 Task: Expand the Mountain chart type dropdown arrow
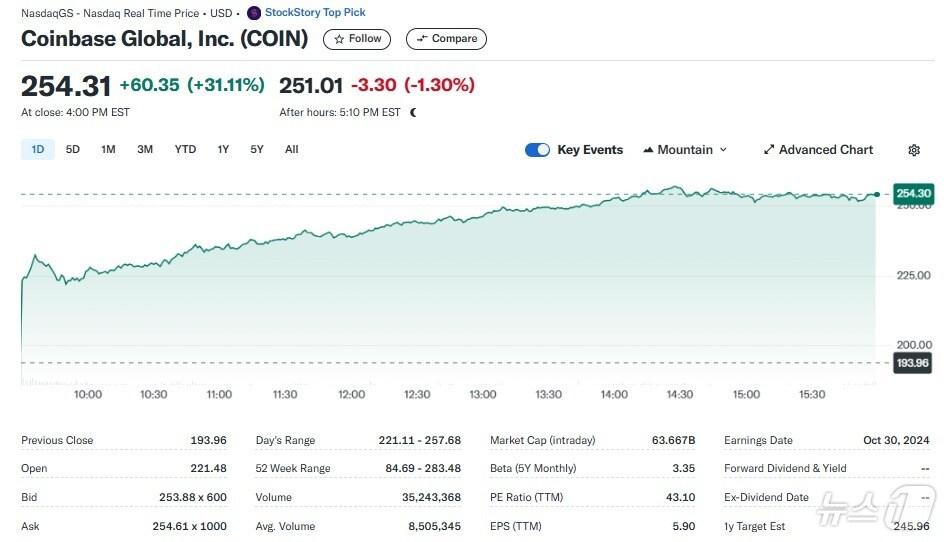click(723, 150)
